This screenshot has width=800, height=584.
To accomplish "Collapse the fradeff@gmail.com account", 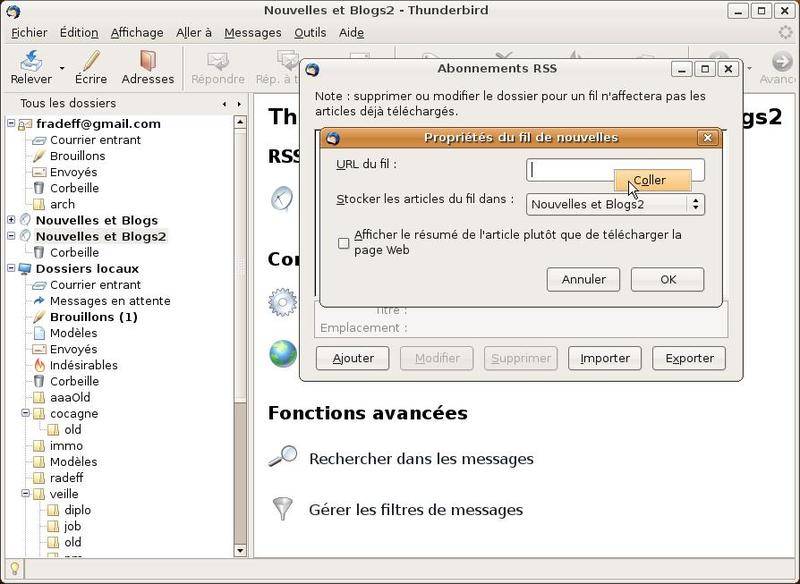I will pos(11,123).
